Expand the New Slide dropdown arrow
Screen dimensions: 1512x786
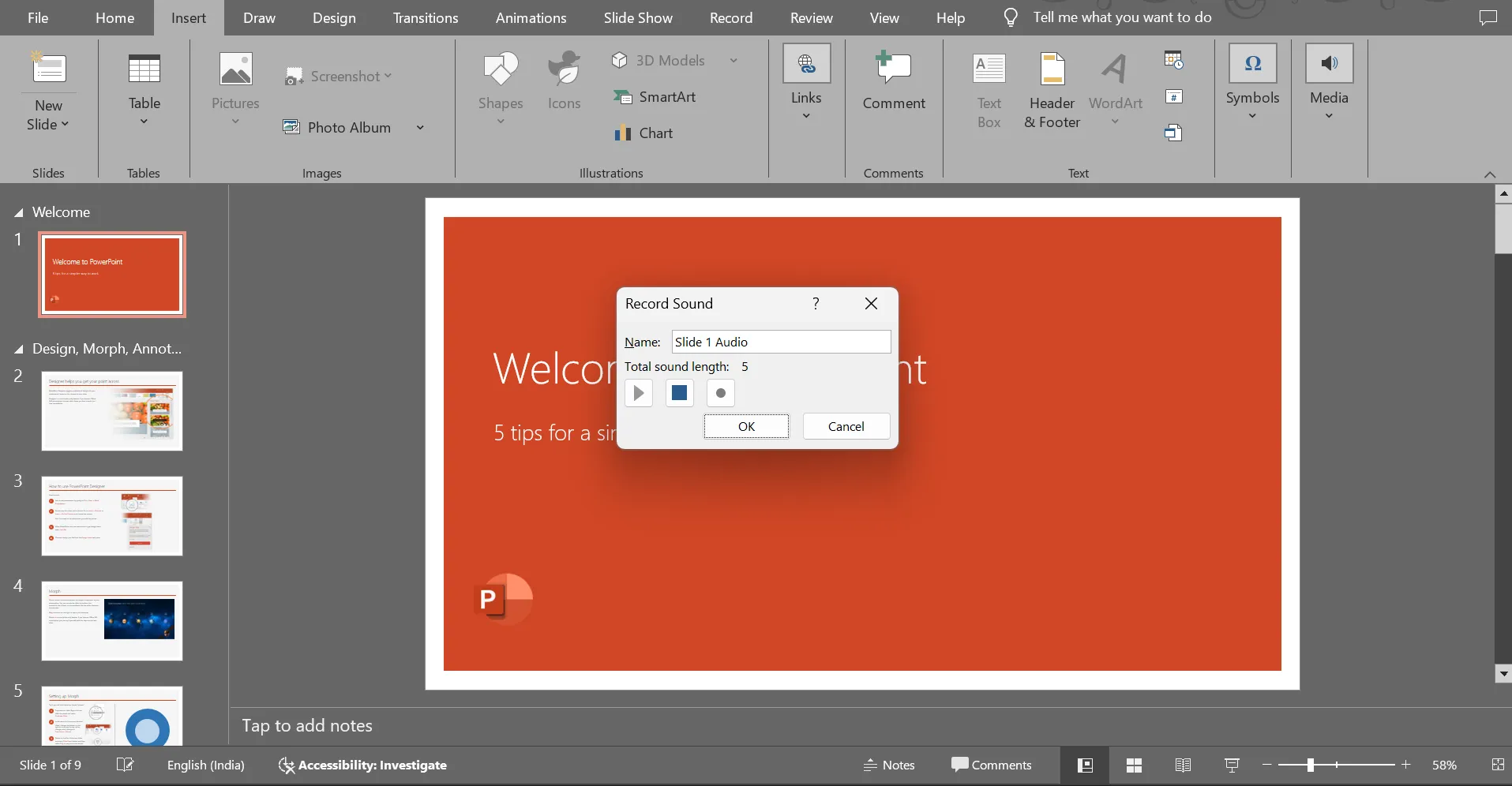tap(65, 125)
